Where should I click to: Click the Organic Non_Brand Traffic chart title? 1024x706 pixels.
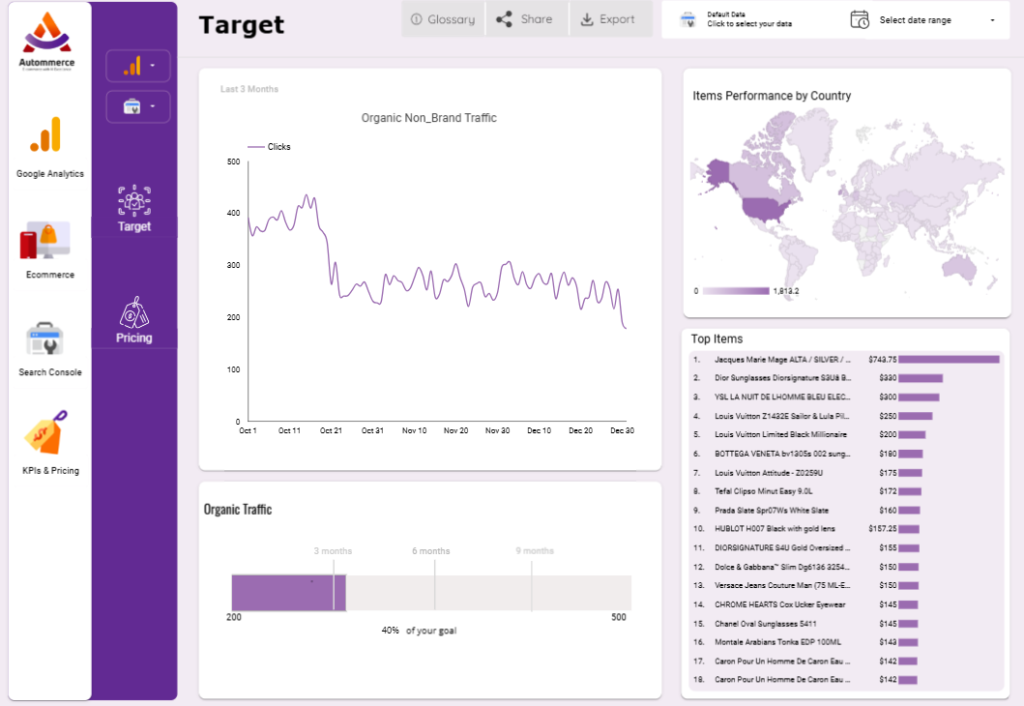429,118
